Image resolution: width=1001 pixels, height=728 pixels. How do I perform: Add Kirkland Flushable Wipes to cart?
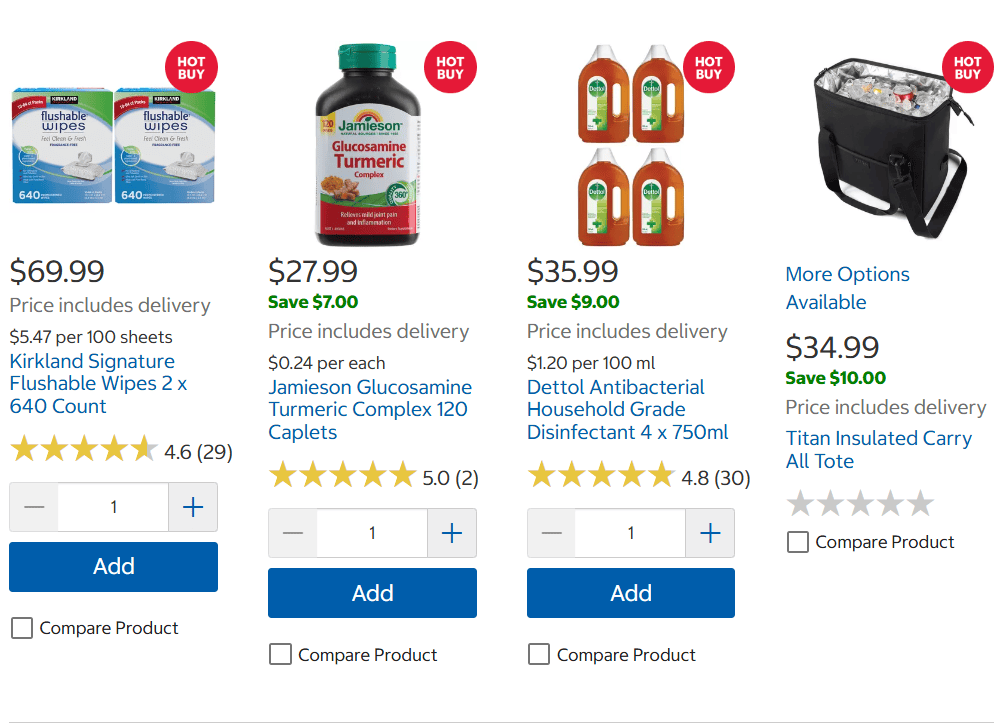(x=113, y=567)
